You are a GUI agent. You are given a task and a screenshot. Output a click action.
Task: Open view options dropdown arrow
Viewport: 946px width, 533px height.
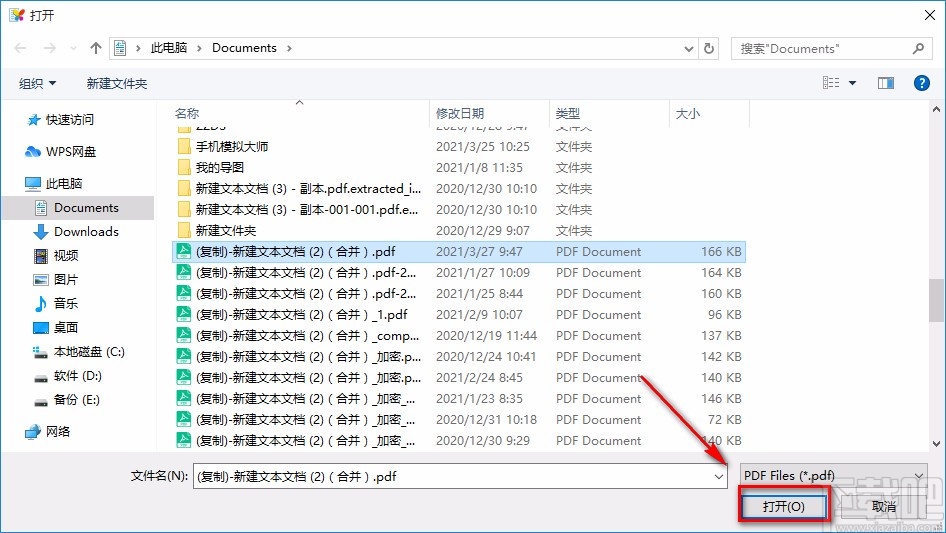852,83
